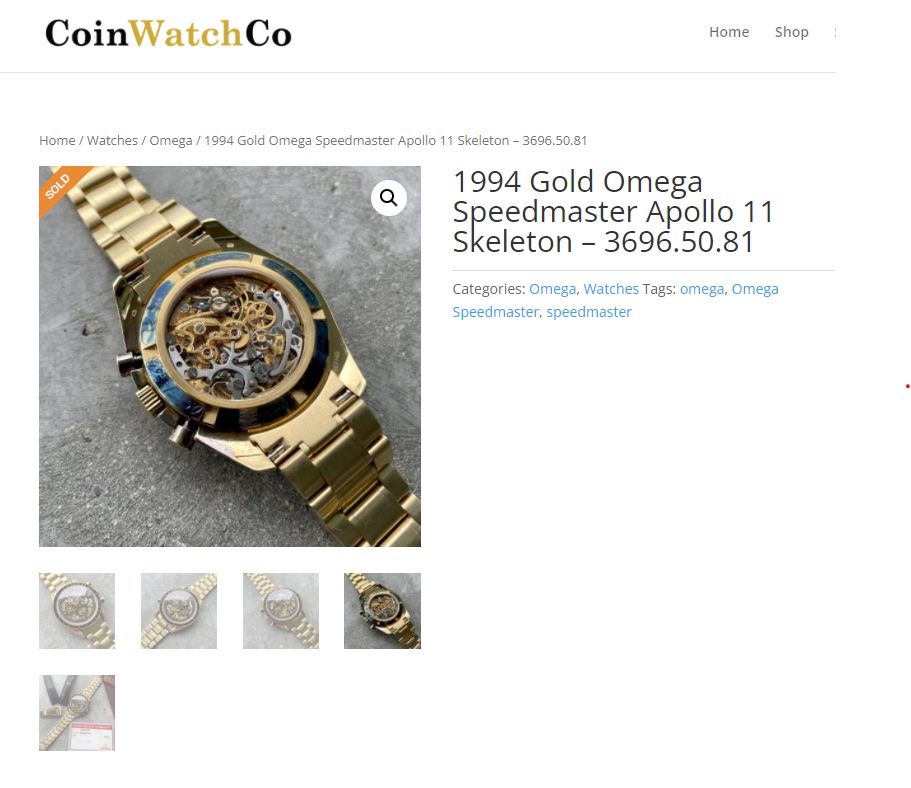Select the fourth thumbnail showing caseback
Image resolution: width=911 pixels, height=788 pixels.
coord(382,611)
